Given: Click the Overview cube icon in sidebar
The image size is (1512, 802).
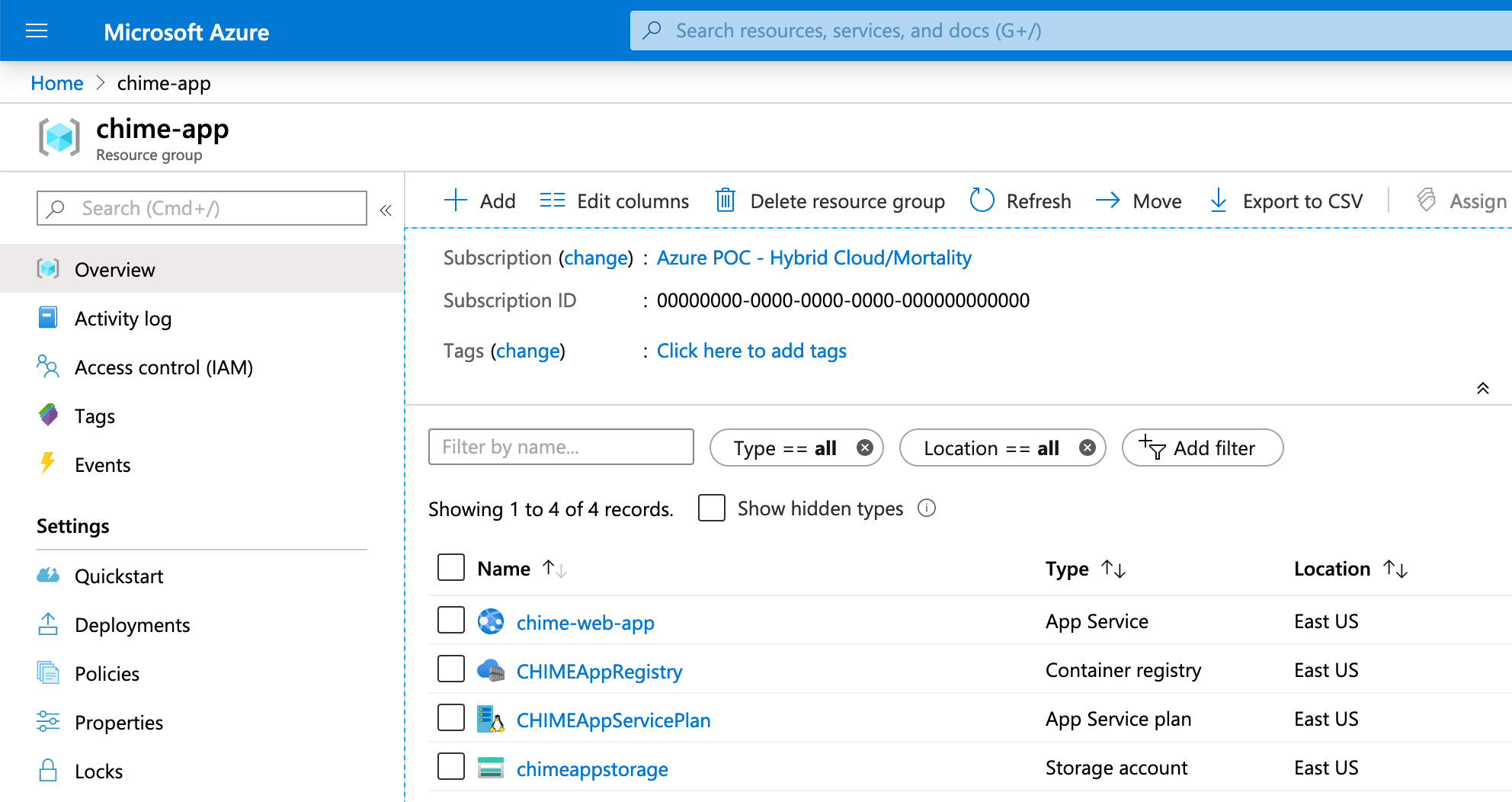Looking at the screenshot, I should (x=48, y=268).
